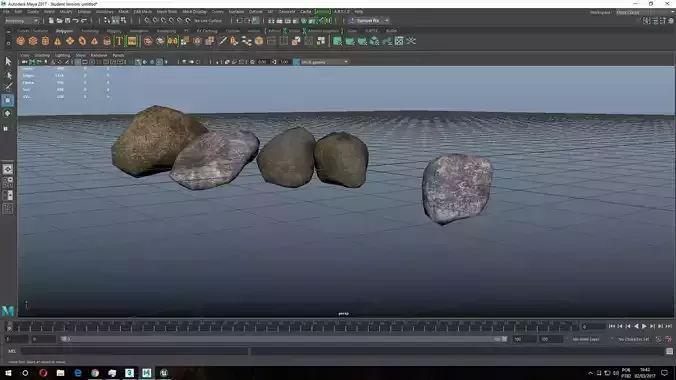676x380 pixels.
Task: Click the single-pane layout icon
Action: tap(8, 169)
